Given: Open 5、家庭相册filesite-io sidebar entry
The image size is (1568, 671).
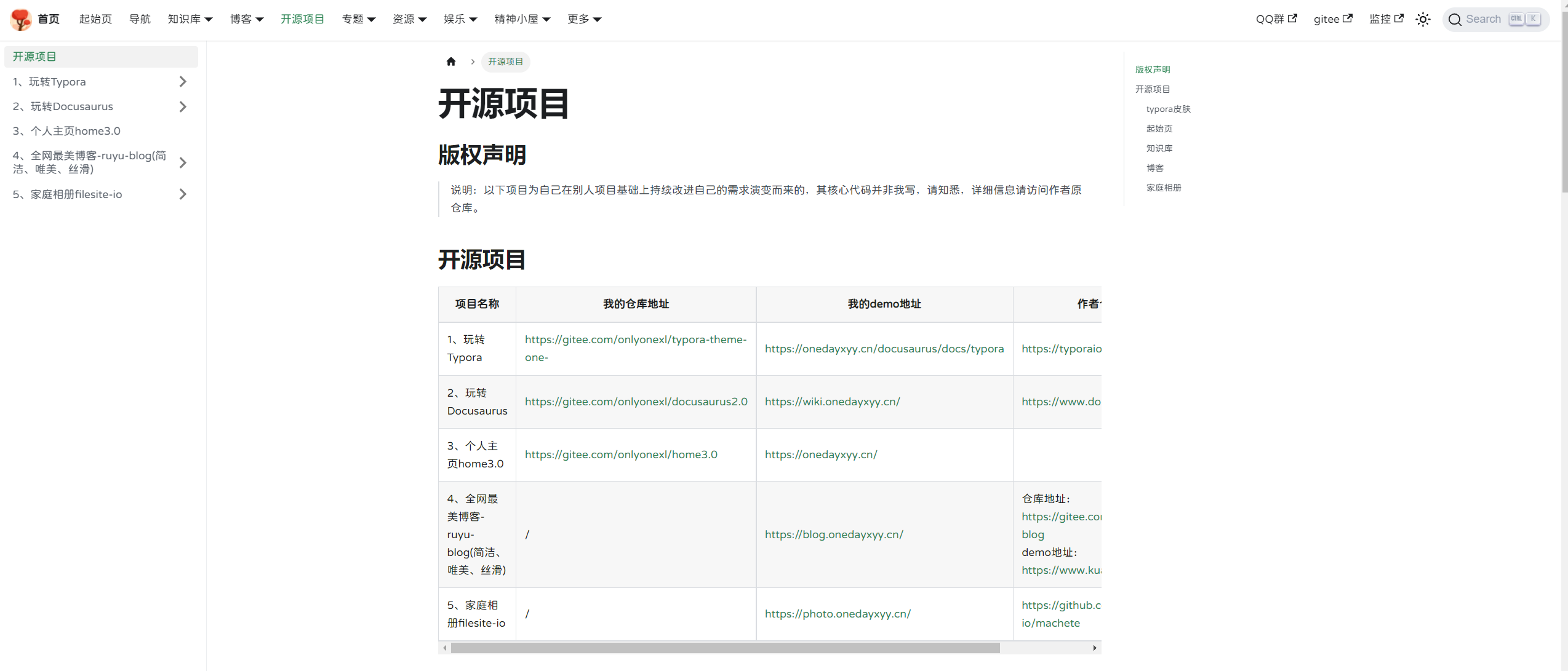Looking at the screenshot, I should coord(67,194).
